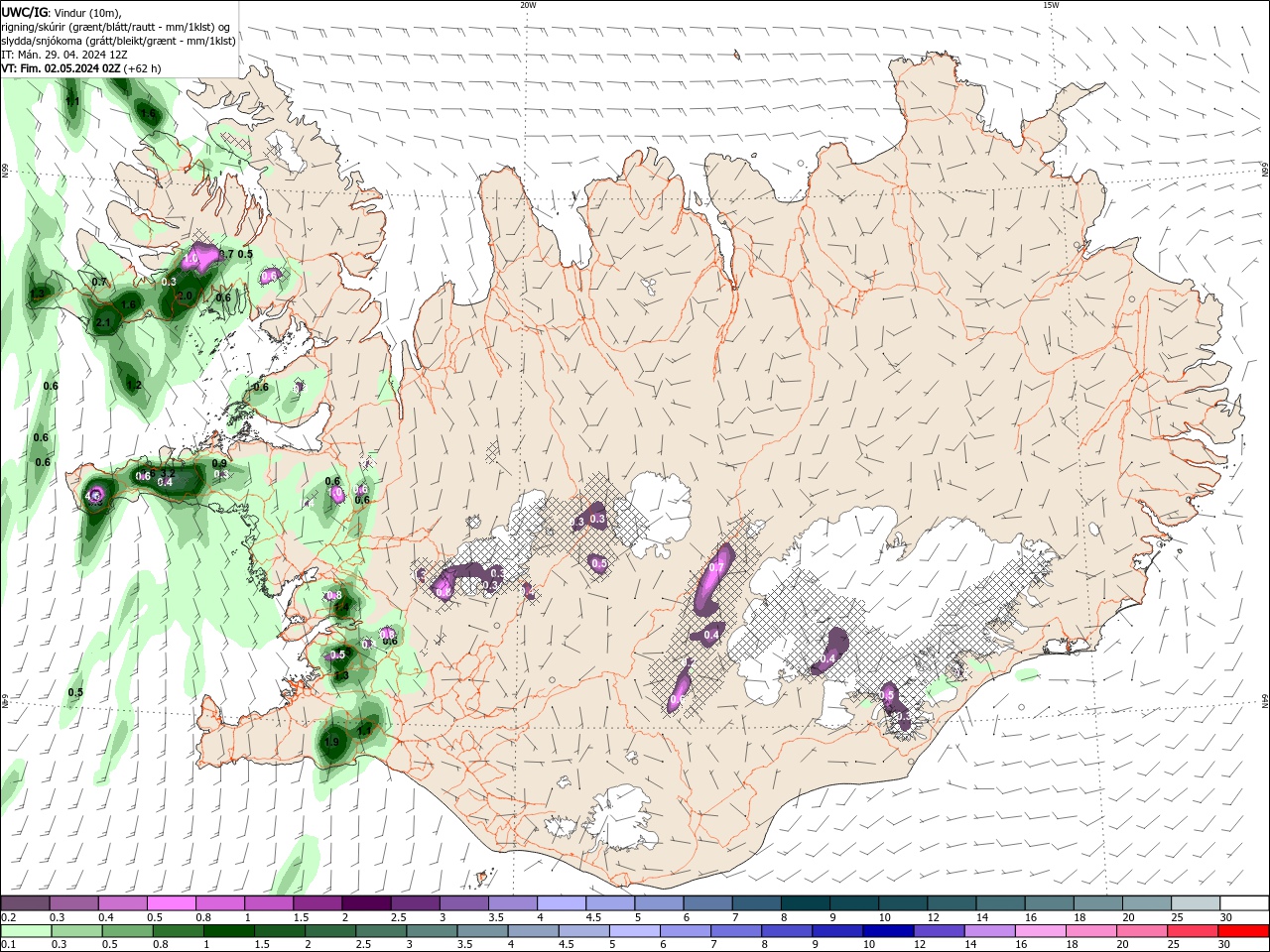Click the bright pink 0.5 snow scale swatch
Screen dimensions: 1270x952
(171, 903)
